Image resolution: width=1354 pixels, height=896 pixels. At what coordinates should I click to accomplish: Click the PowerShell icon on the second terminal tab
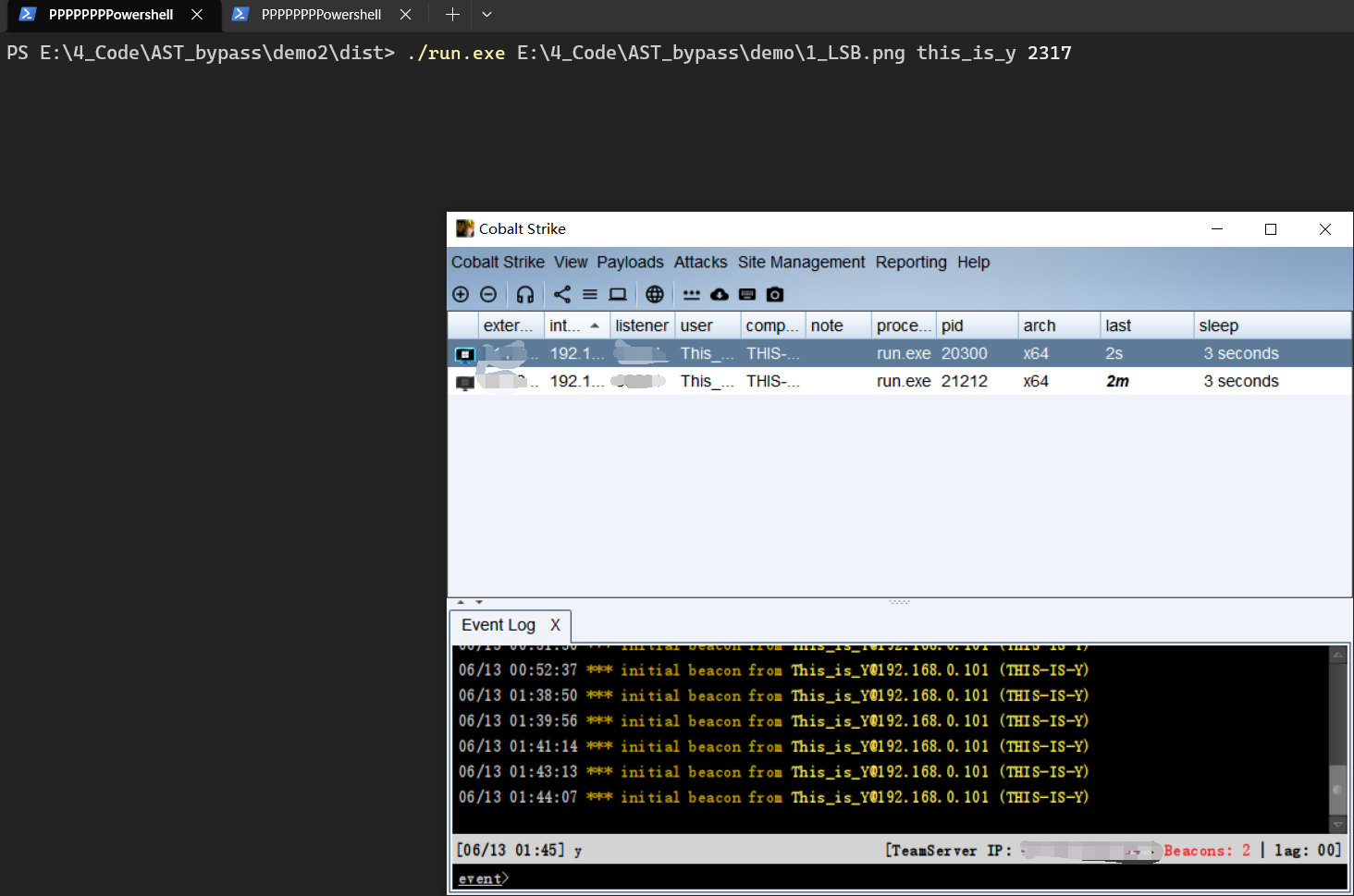pos(240,14)
